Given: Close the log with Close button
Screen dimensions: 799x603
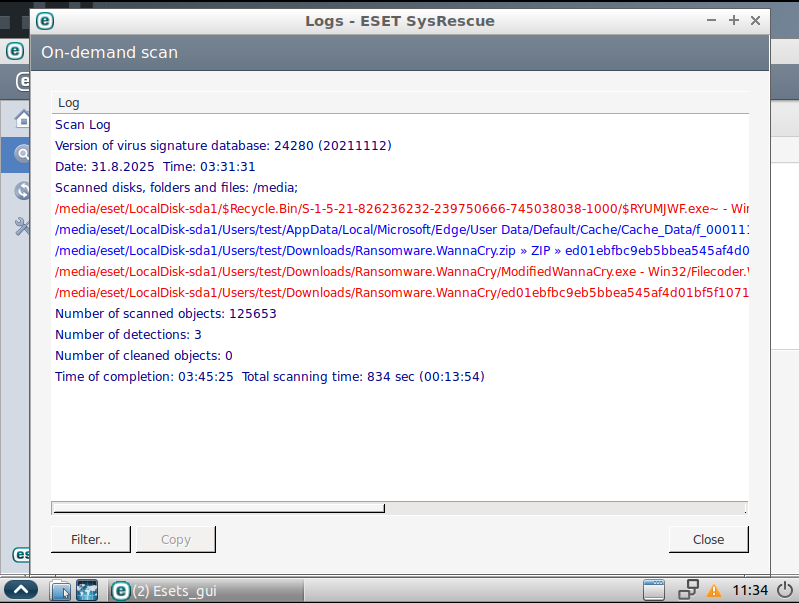Looking at the screenshot, I should (708, 539).
